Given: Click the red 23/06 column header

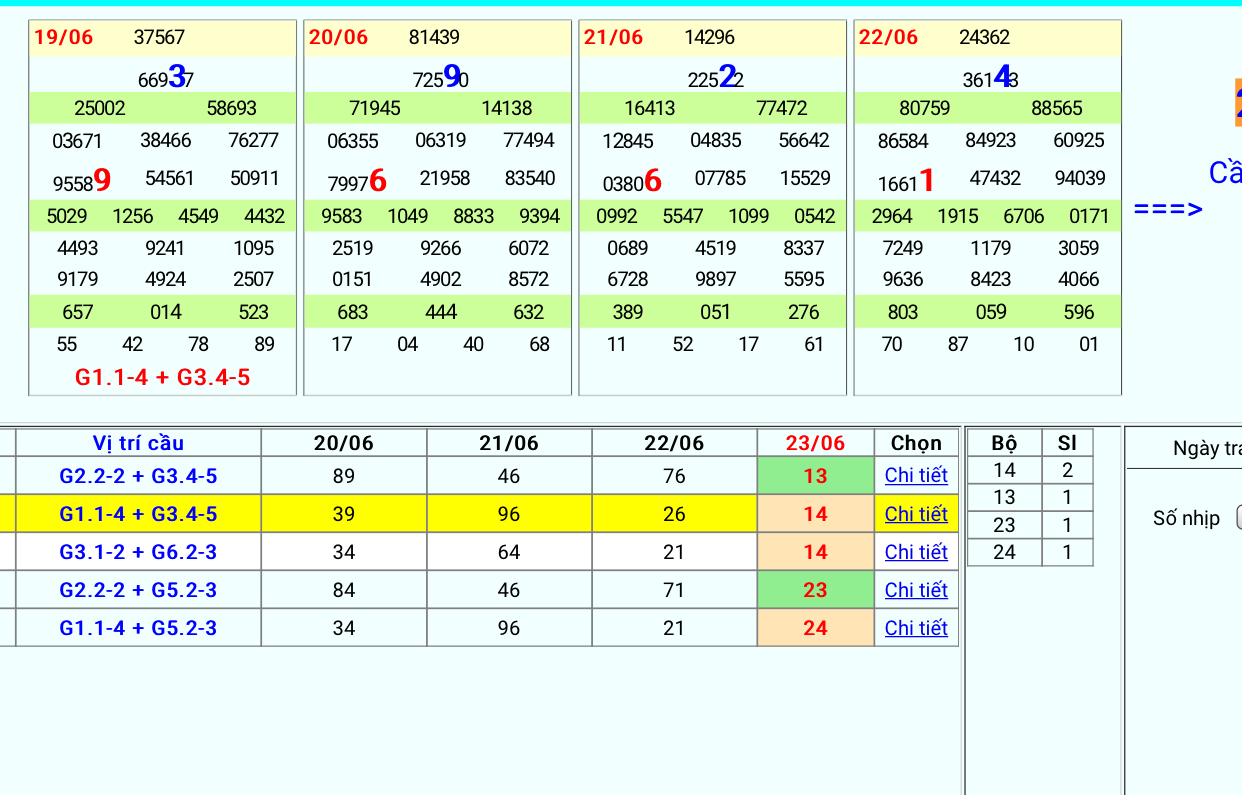Looking at the screenshot, I should click(x=815, y=443).
